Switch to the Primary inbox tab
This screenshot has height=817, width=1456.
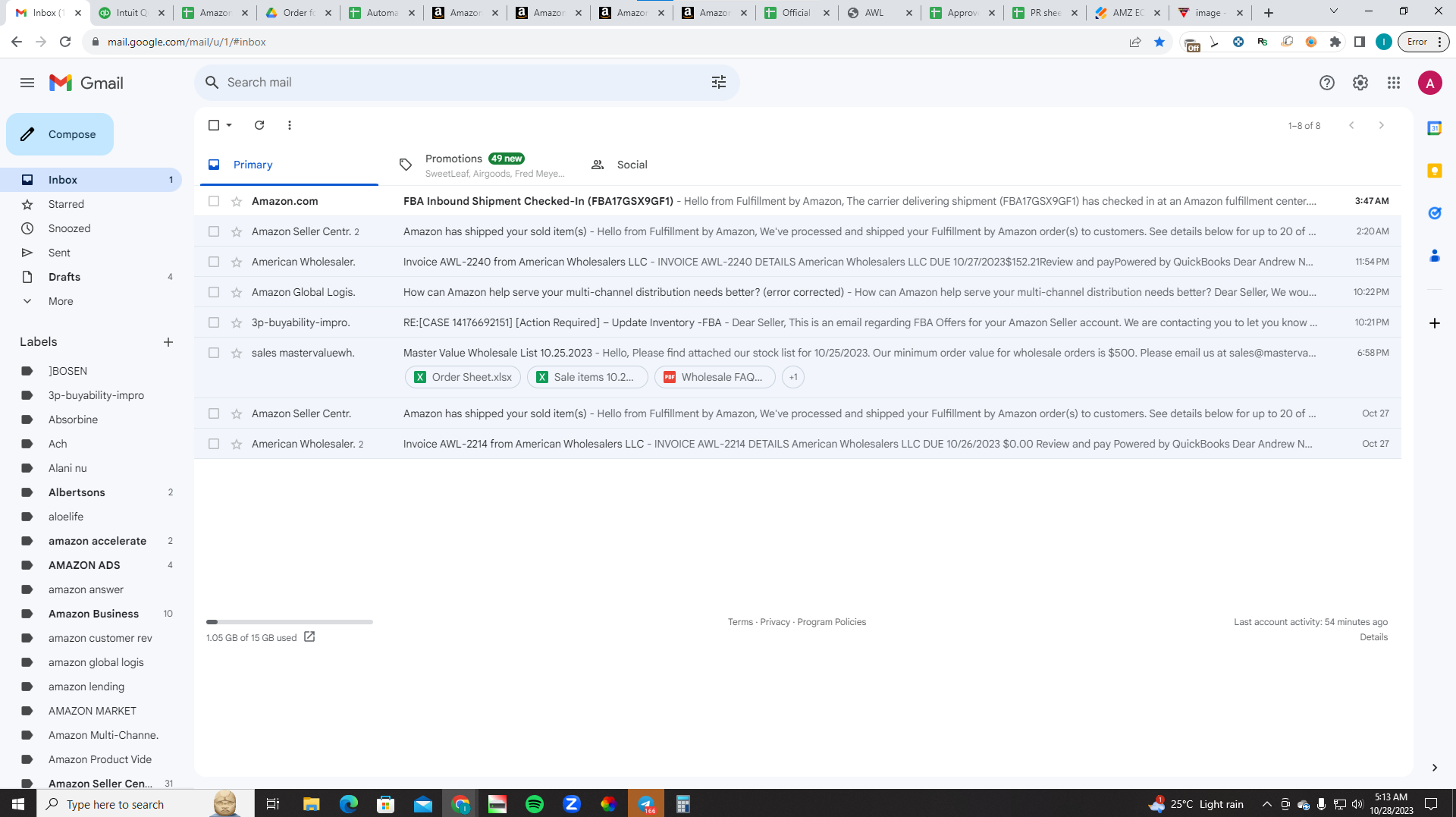click(289, 165)
